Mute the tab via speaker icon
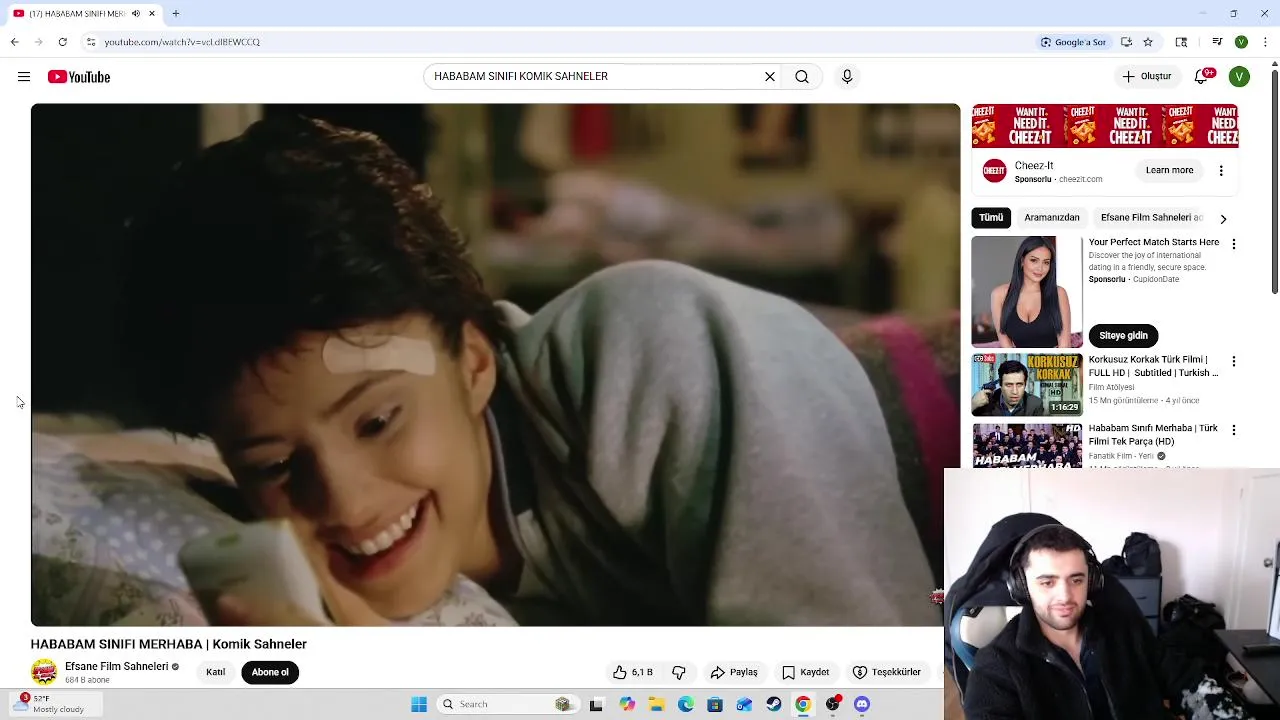Viewport: 1280px width, 720px height. 136,14
